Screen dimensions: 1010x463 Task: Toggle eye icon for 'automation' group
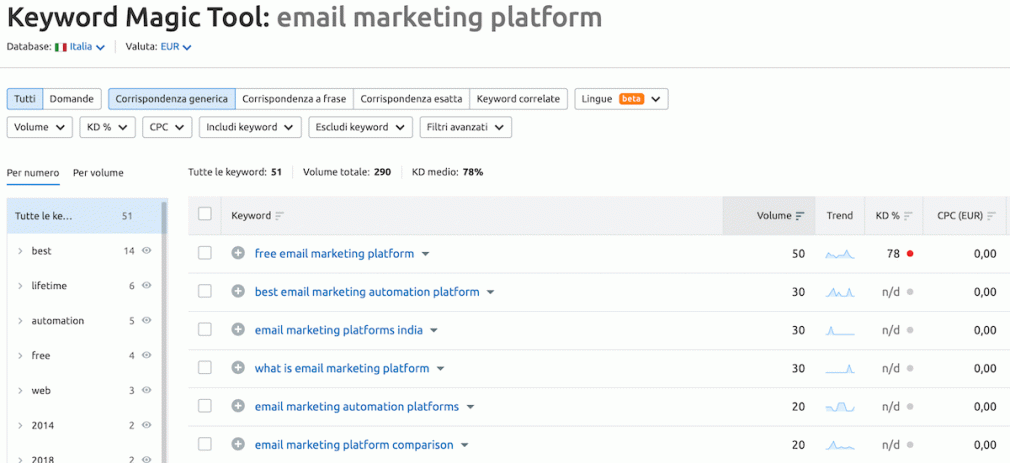pos(146,321)
